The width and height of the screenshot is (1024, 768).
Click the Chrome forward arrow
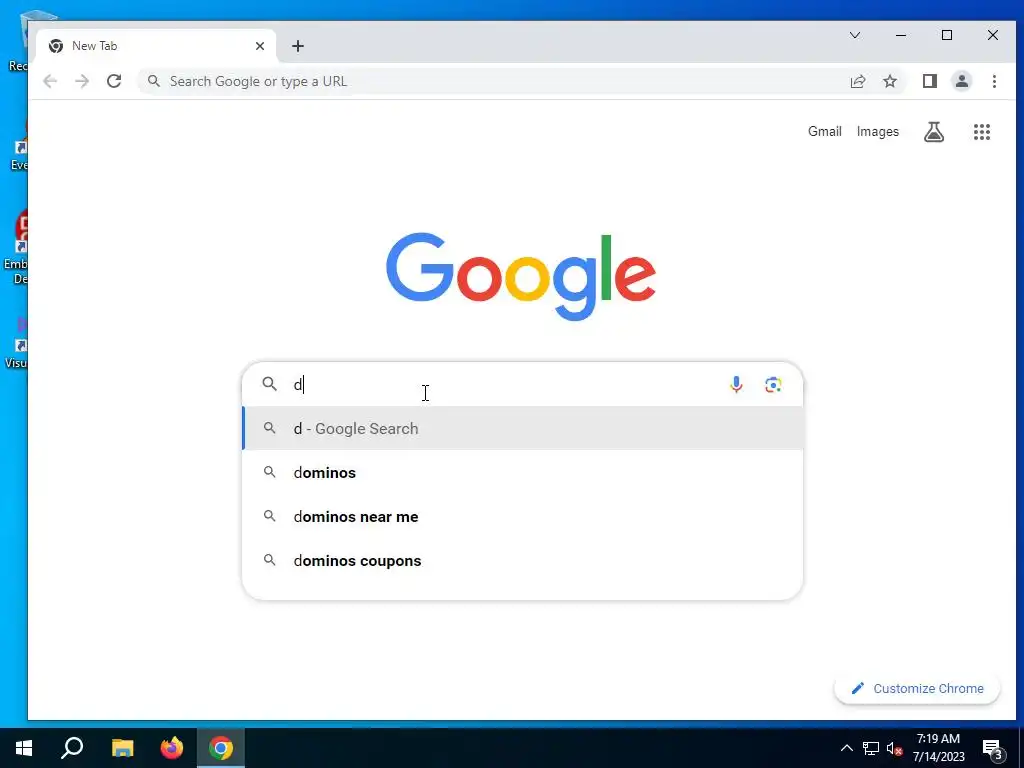82,81
